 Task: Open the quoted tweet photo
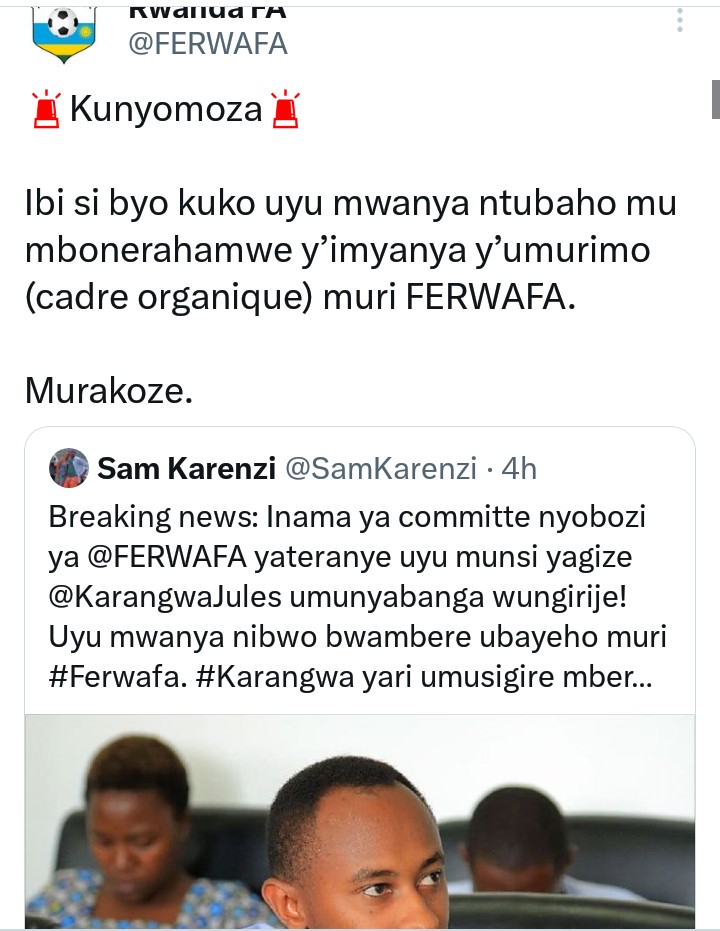click(x=360, y=821)
